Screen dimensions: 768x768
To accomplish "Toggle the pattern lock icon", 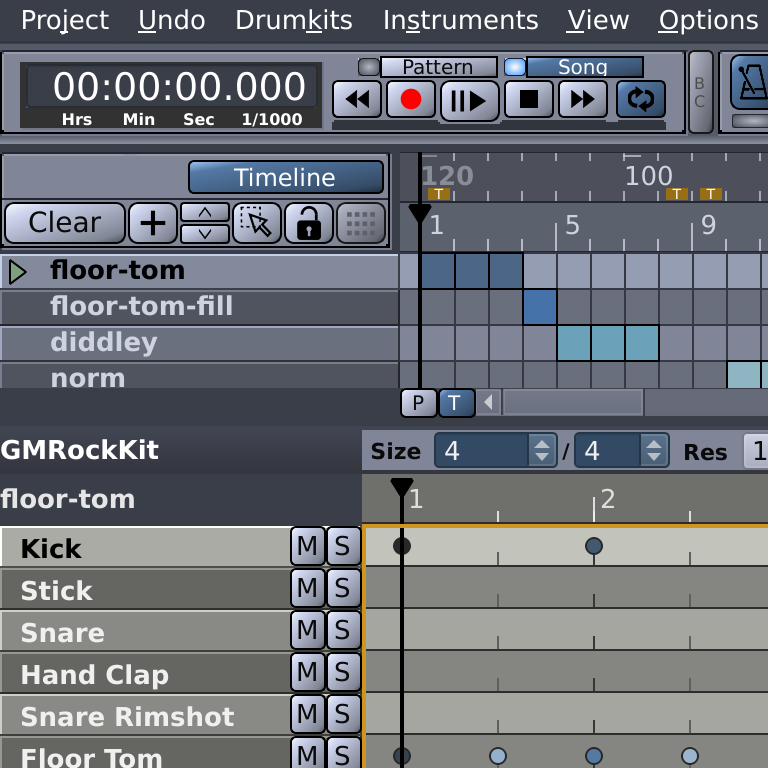I will [309, 223].
